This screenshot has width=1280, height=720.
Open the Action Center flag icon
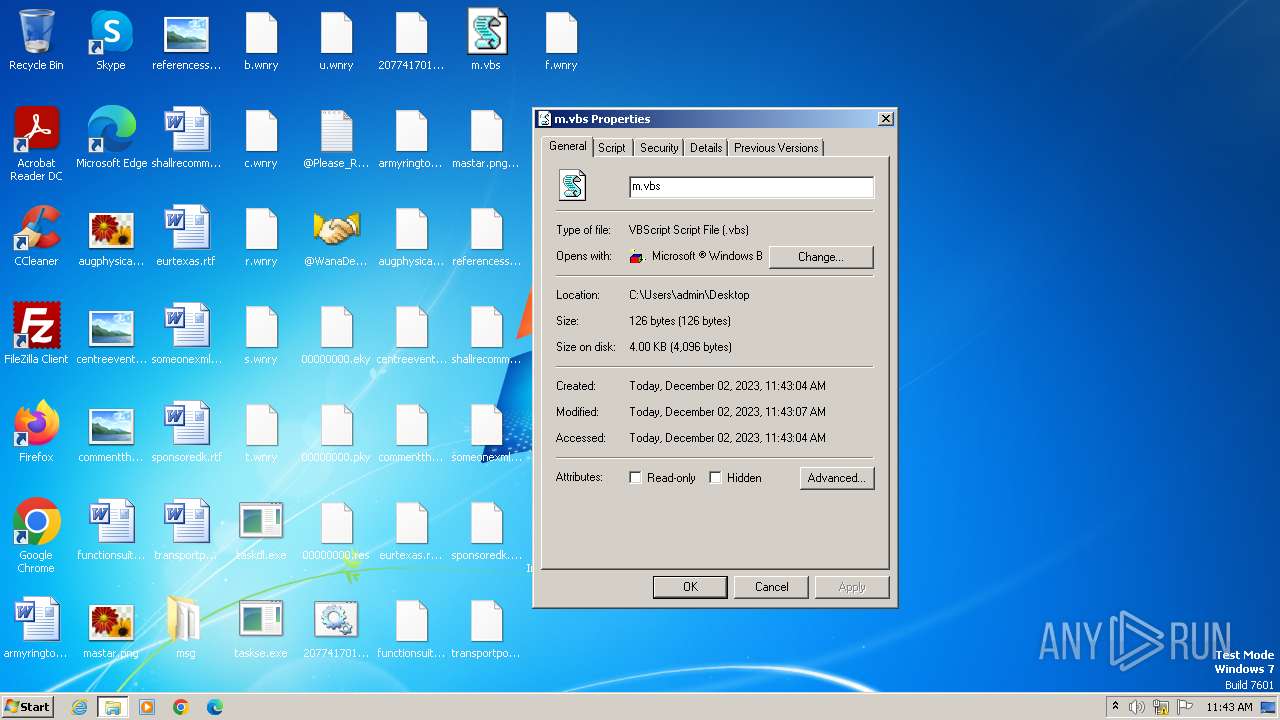pyautogui.click(x=1185, y=707)
